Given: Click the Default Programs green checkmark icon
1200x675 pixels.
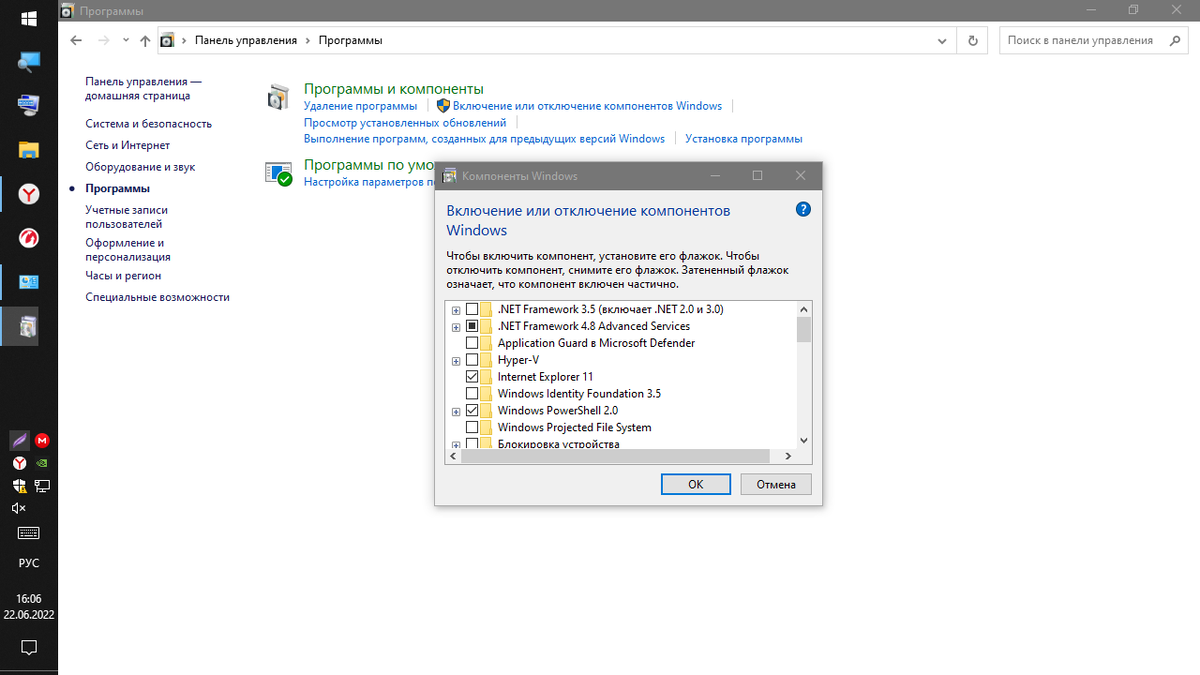Looking at the screenshot, I should point(277,172).
